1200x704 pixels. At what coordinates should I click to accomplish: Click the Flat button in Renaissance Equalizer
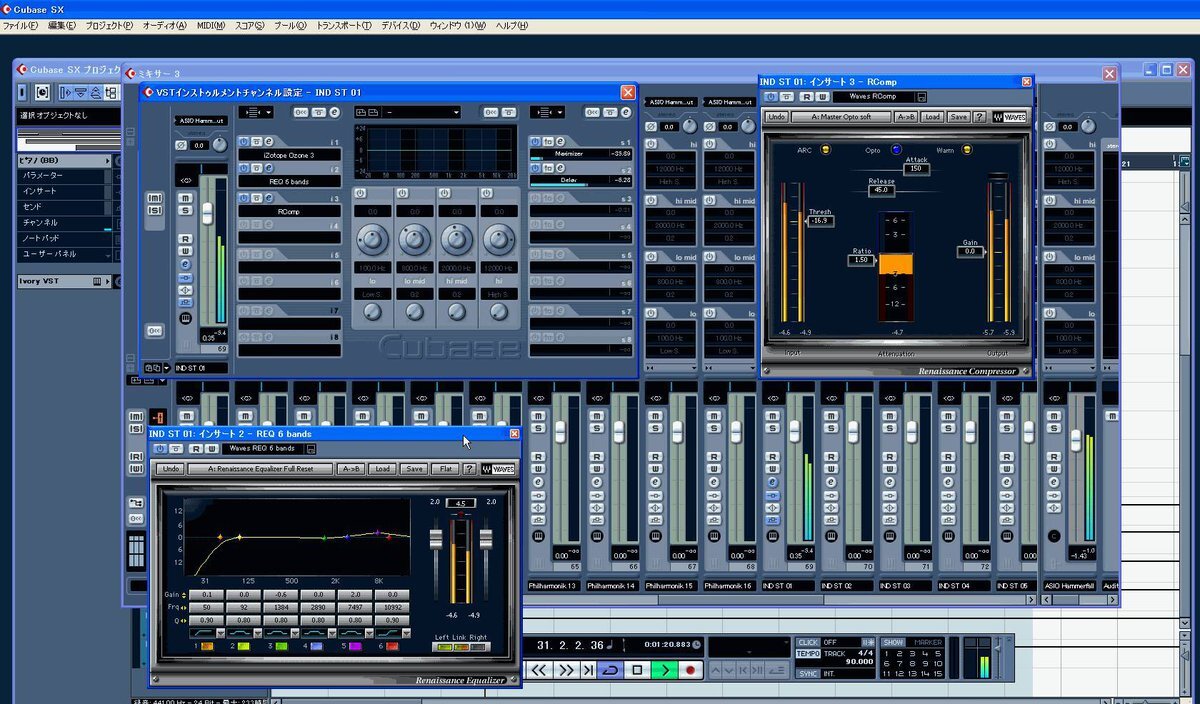(444, 469)
